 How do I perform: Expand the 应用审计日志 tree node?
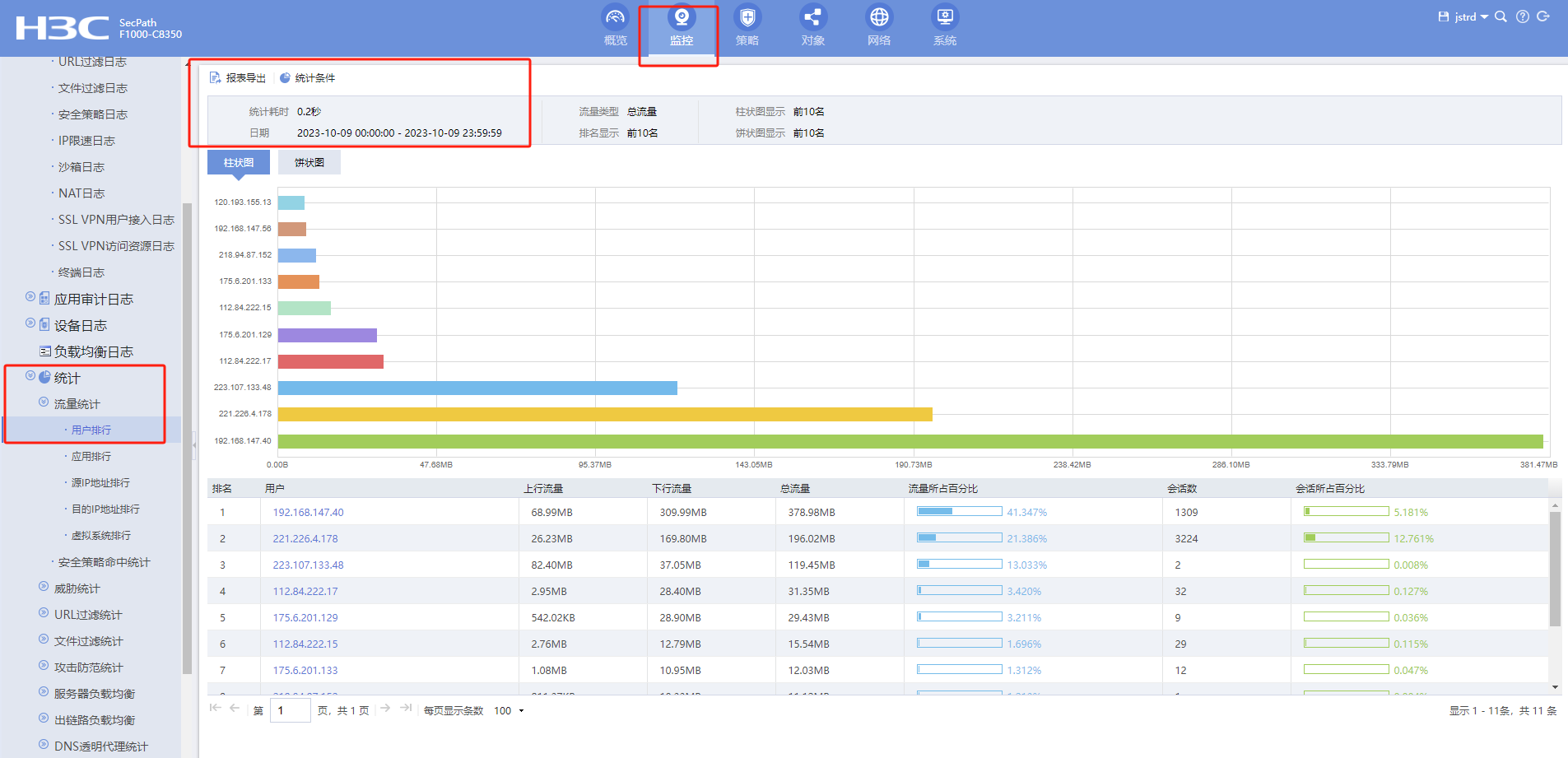30,297
